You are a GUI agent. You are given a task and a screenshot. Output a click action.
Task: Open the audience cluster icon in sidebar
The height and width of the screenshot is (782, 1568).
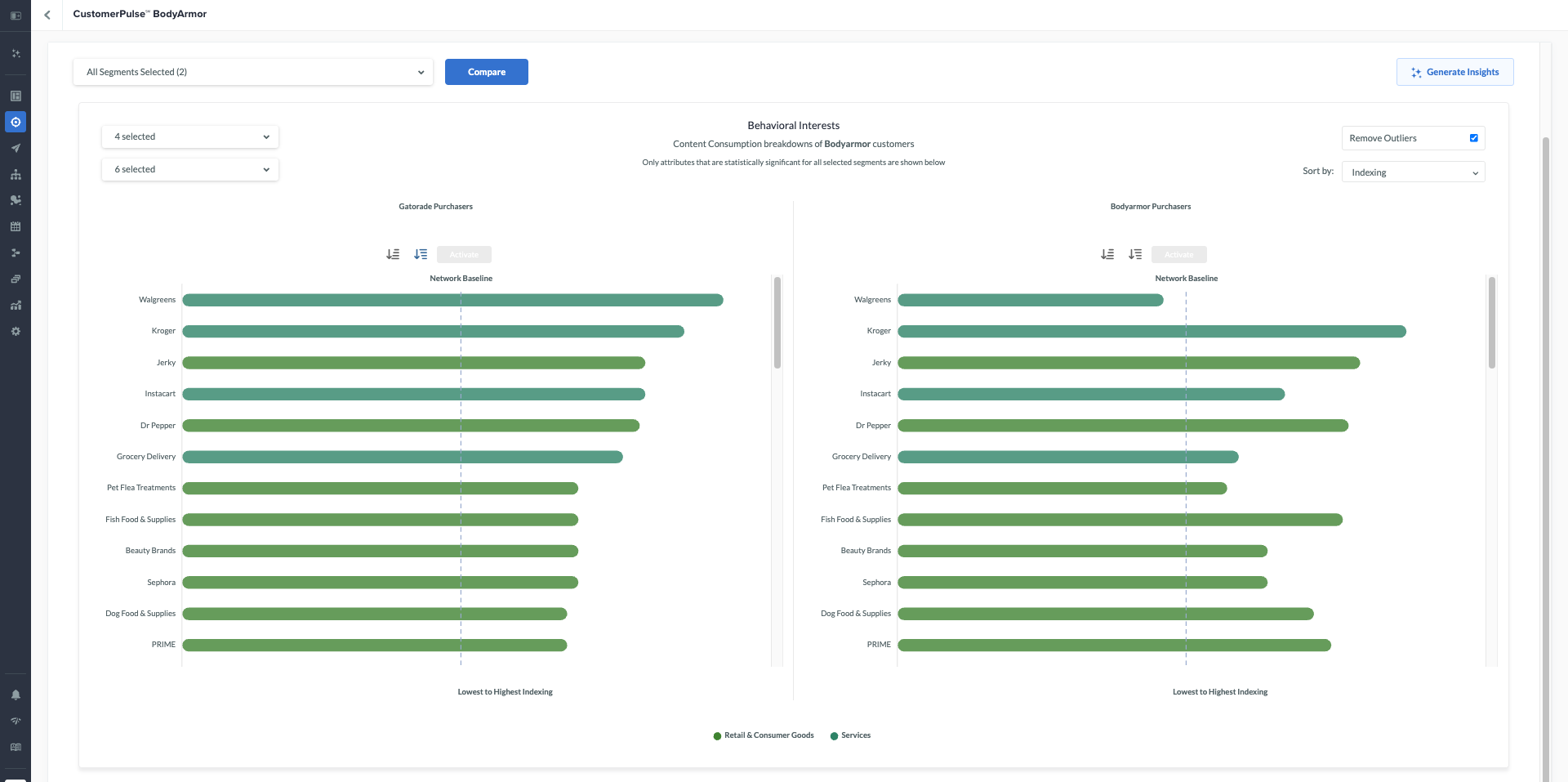tap(16, 200)
